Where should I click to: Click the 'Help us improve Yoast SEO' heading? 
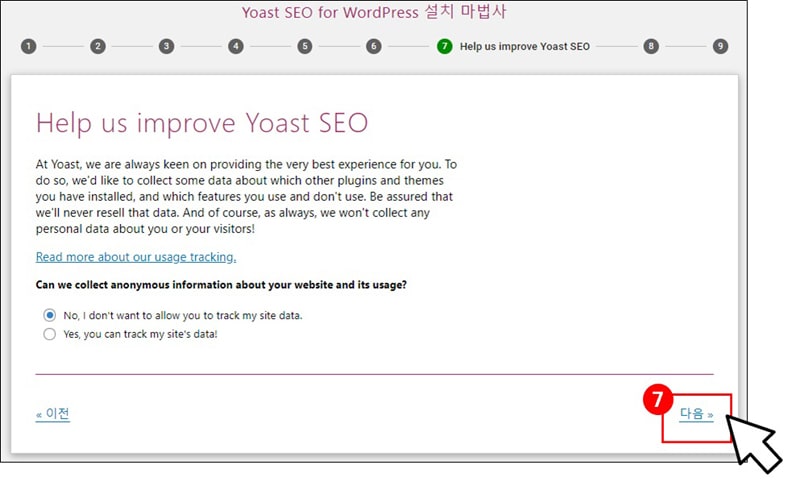tap(202, 123)
